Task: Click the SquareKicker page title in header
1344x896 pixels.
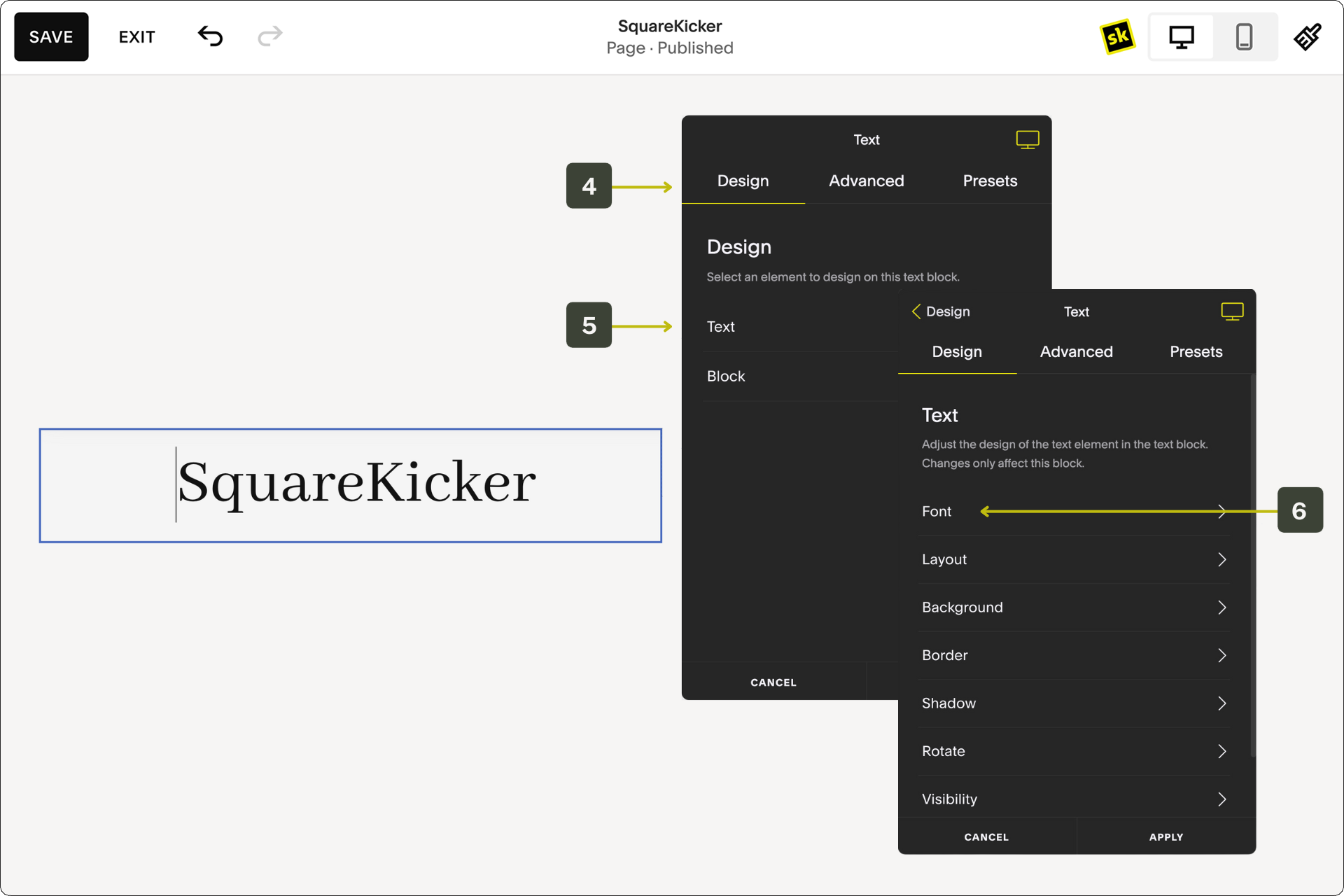Action: pos(670,26)
